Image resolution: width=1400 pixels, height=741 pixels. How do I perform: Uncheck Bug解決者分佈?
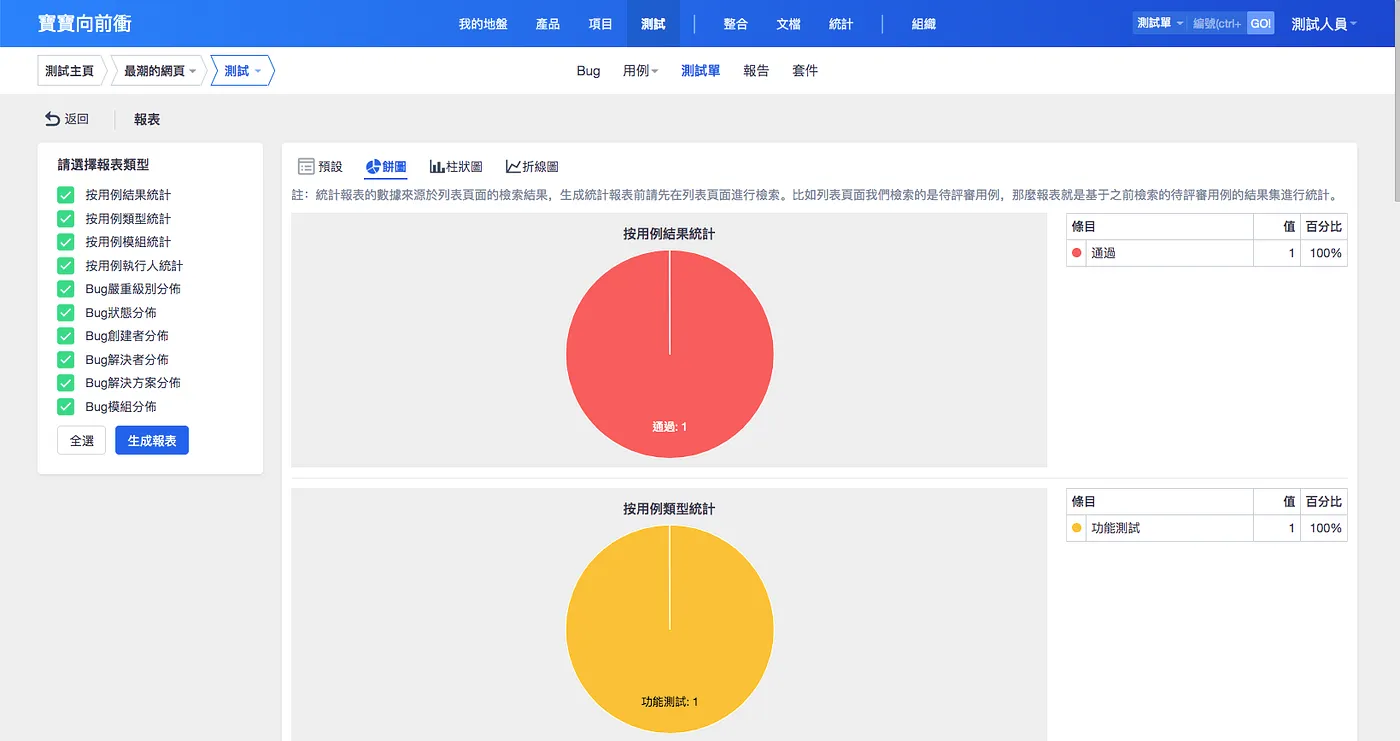point(66,359)
